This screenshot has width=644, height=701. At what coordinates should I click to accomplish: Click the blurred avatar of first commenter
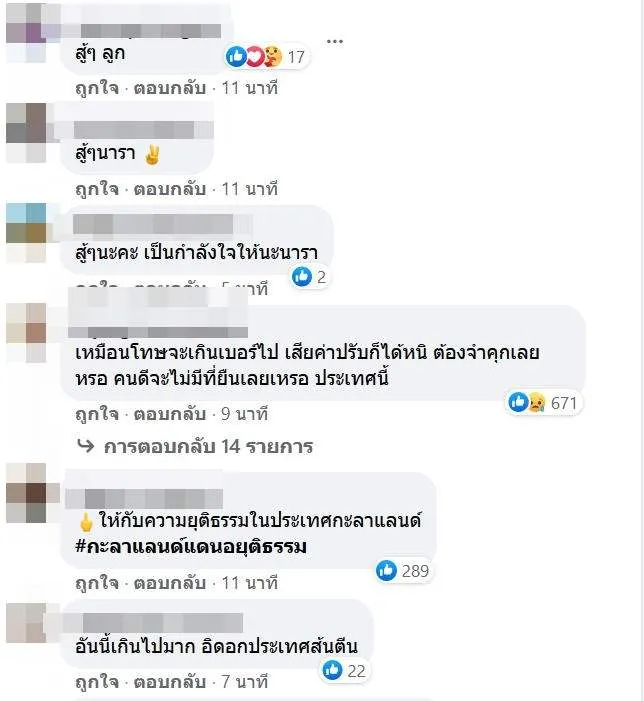[26, 33]
